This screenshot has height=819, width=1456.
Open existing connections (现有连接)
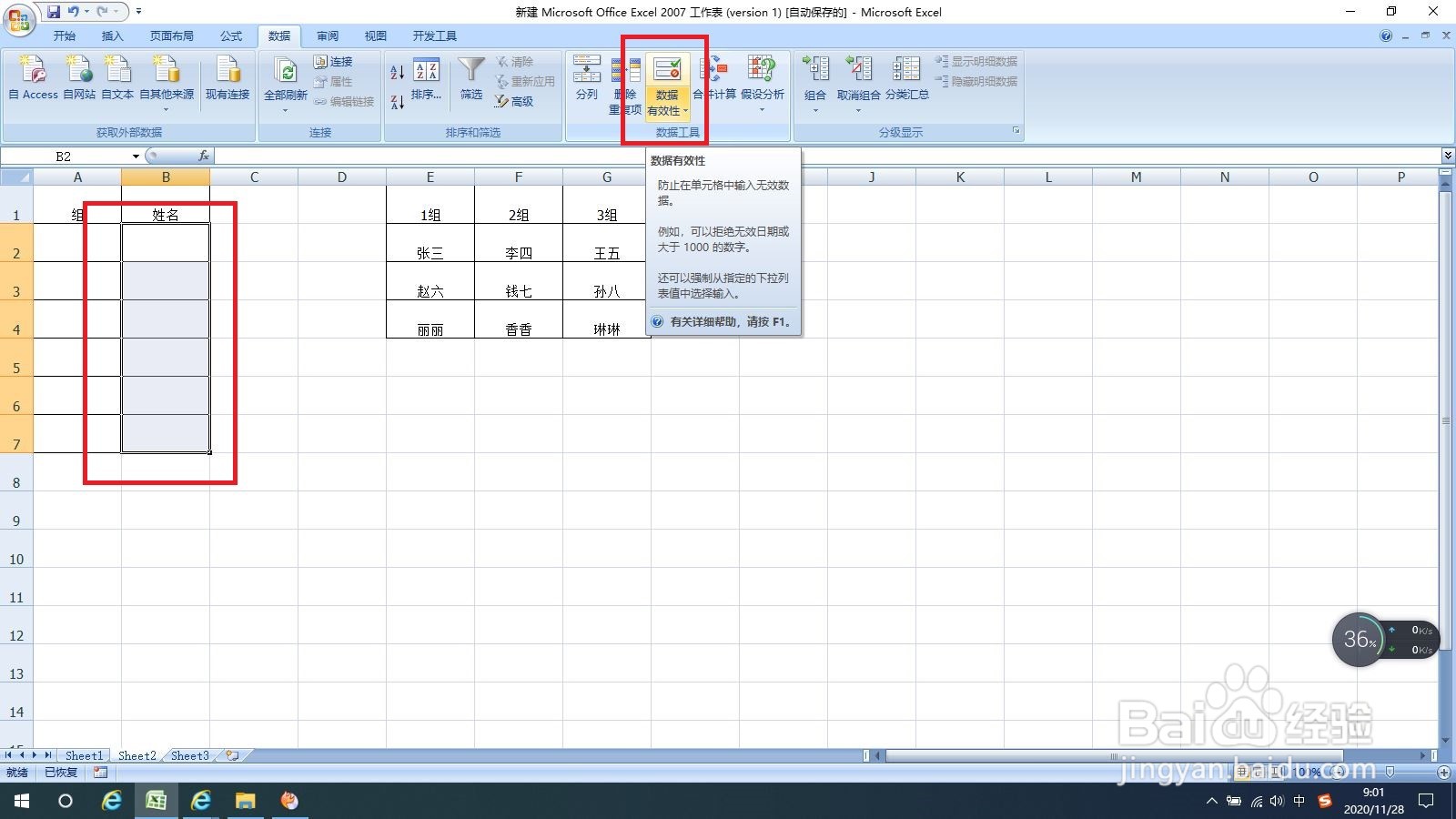tap(227, 78)
